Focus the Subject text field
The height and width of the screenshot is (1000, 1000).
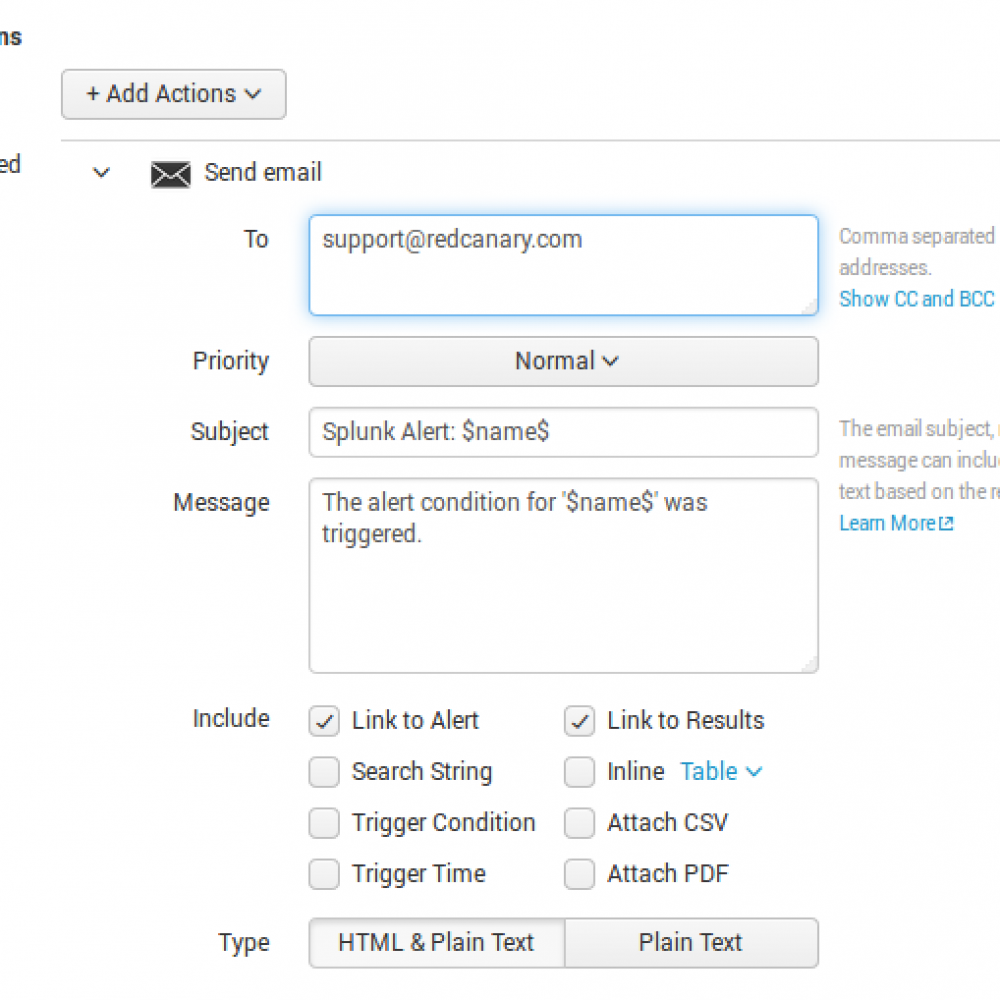click(563, 432)
